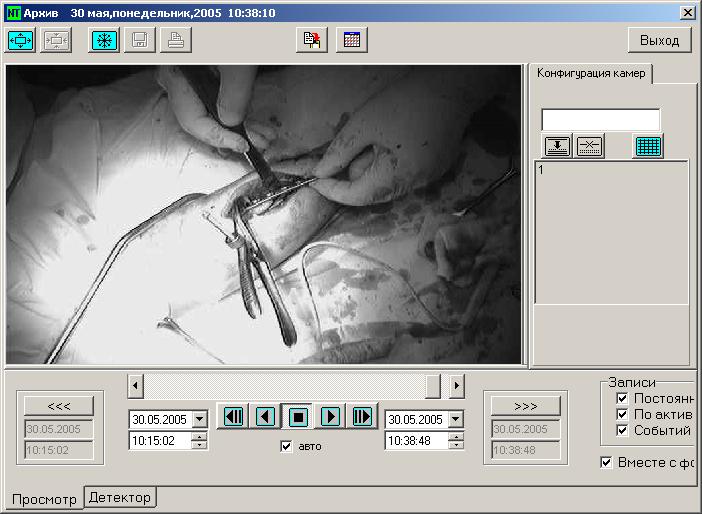Toggle the "авто" checkbox
This screenshot has height=514, width=702.
[x=287, y=446]
